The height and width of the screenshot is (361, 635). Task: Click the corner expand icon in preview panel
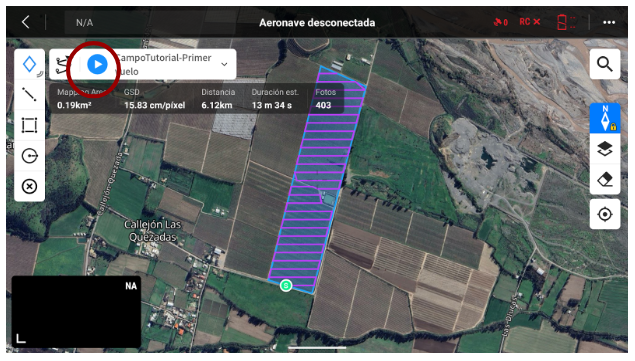coord(21,338)
